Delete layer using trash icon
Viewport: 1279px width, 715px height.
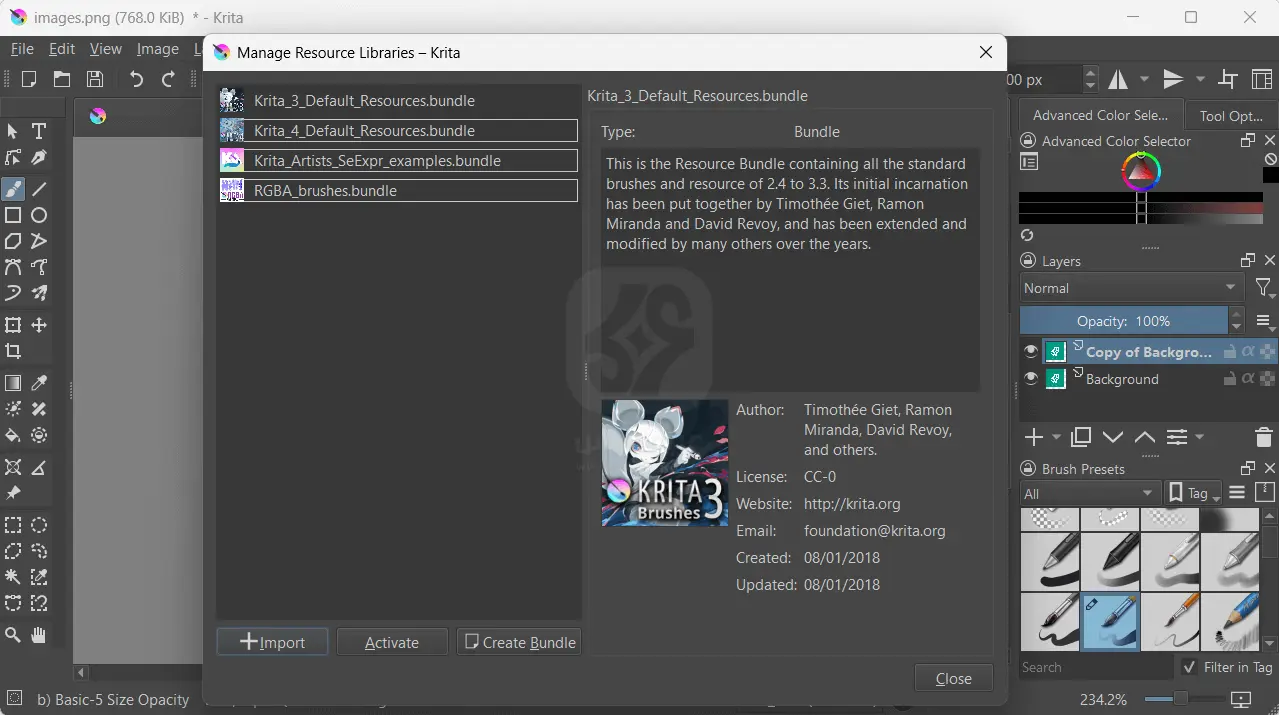(1263, 437)
